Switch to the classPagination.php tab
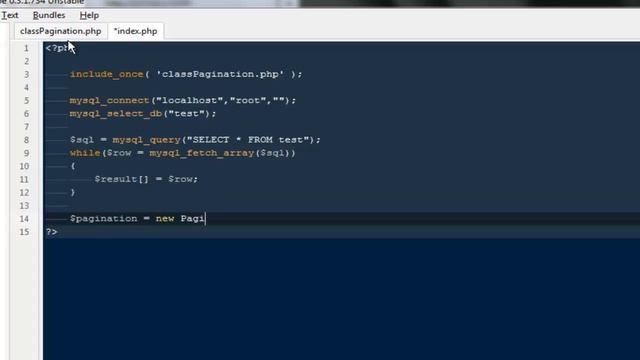 point(60,31)
